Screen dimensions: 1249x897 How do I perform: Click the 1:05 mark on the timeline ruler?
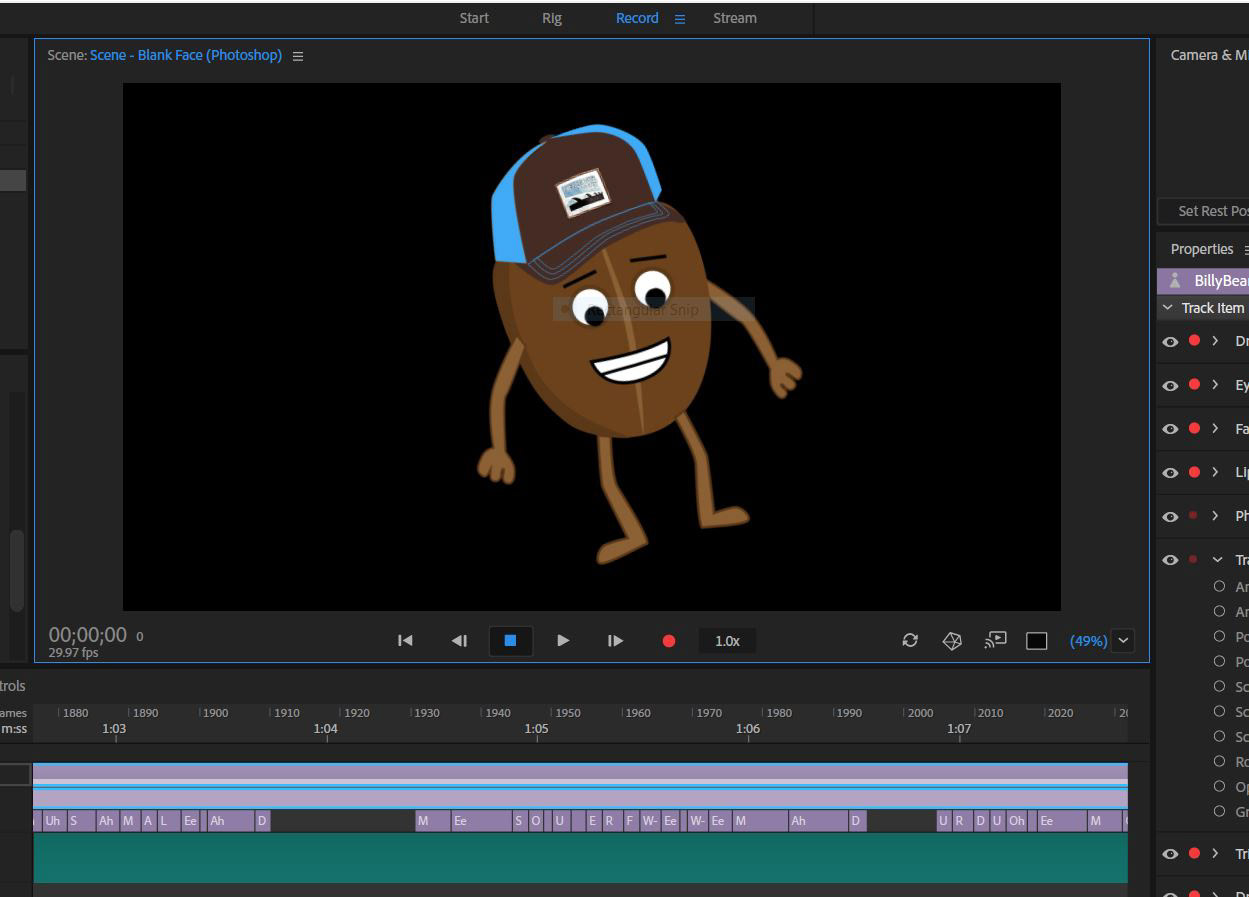537,729
